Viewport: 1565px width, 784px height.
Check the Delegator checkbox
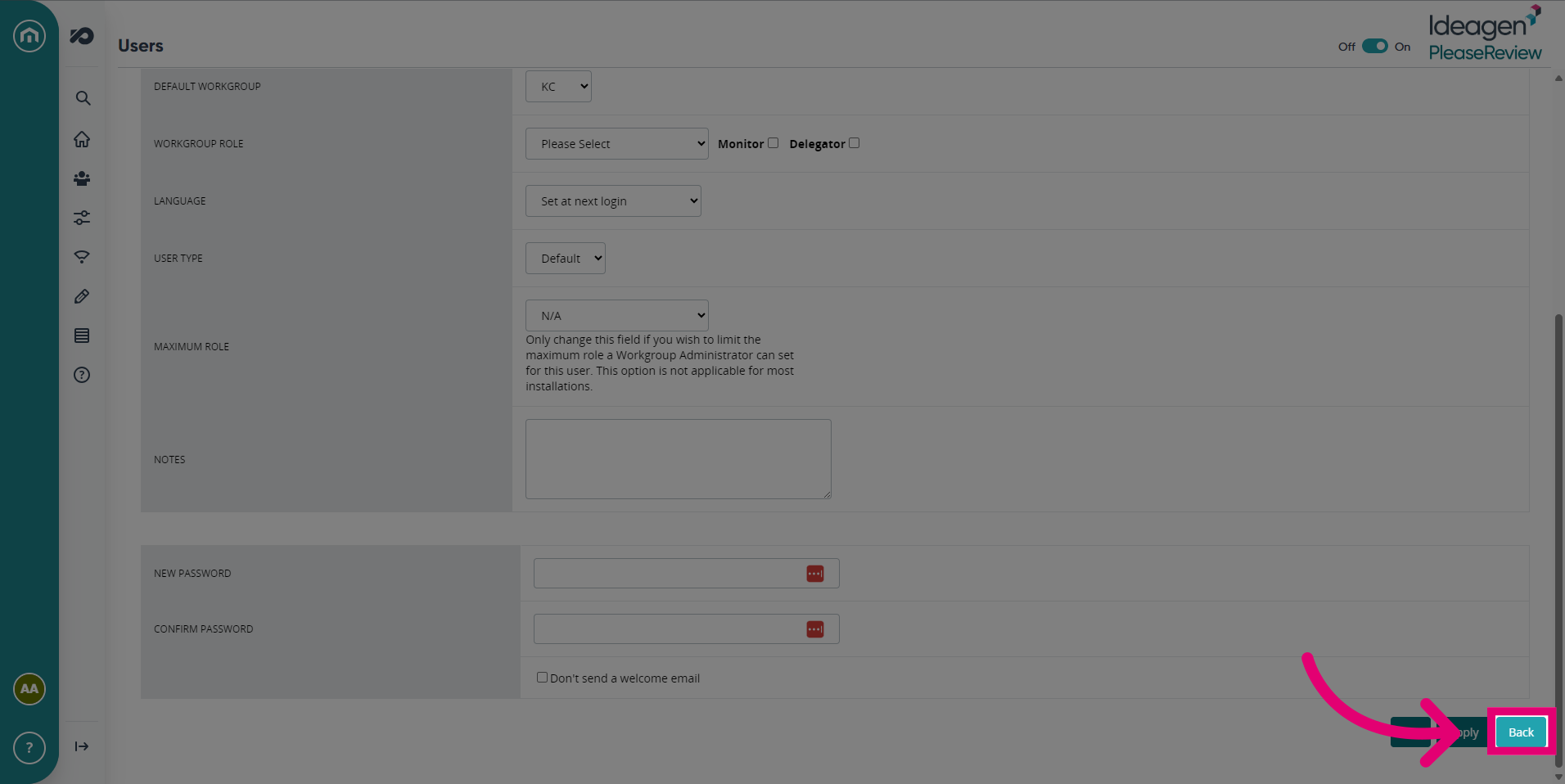click(855, 143)
